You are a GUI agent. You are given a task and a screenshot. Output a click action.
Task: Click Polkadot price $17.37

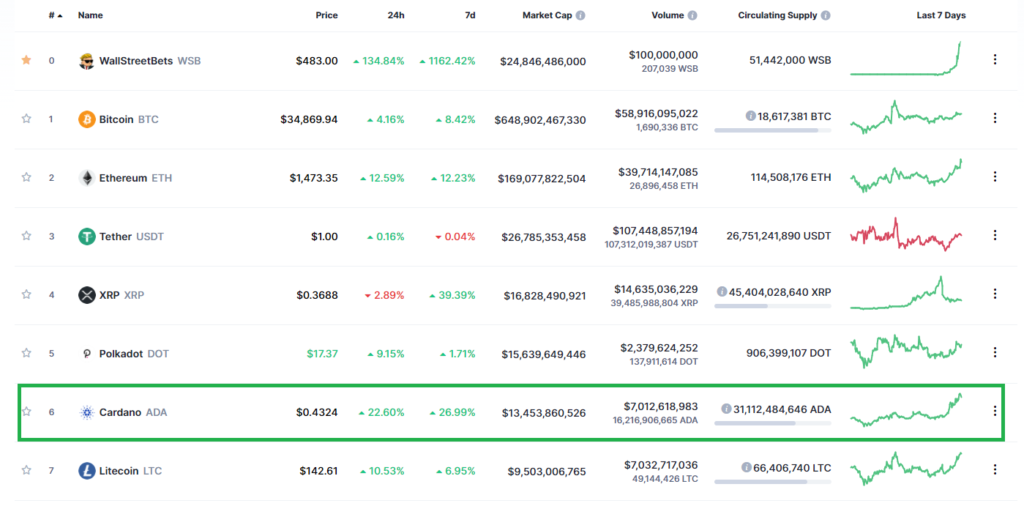(323, 354)
